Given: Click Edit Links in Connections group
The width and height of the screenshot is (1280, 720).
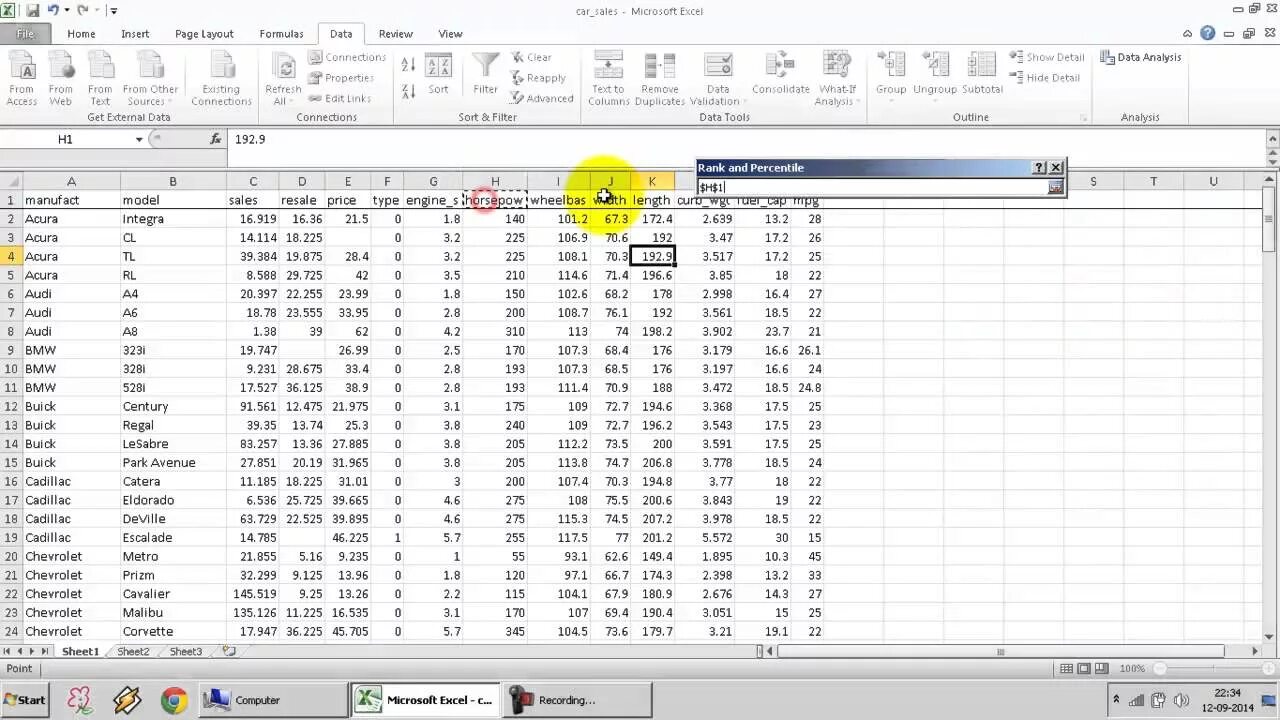Looking at the screenshot, I should click(x=339, y=98).
